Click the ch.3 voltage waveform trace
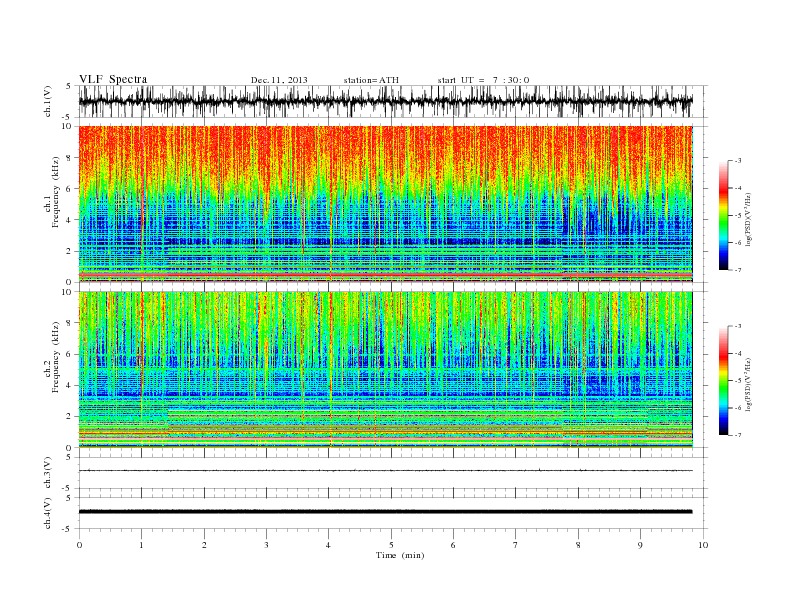The image size is (792, 612). coord(385,471)
